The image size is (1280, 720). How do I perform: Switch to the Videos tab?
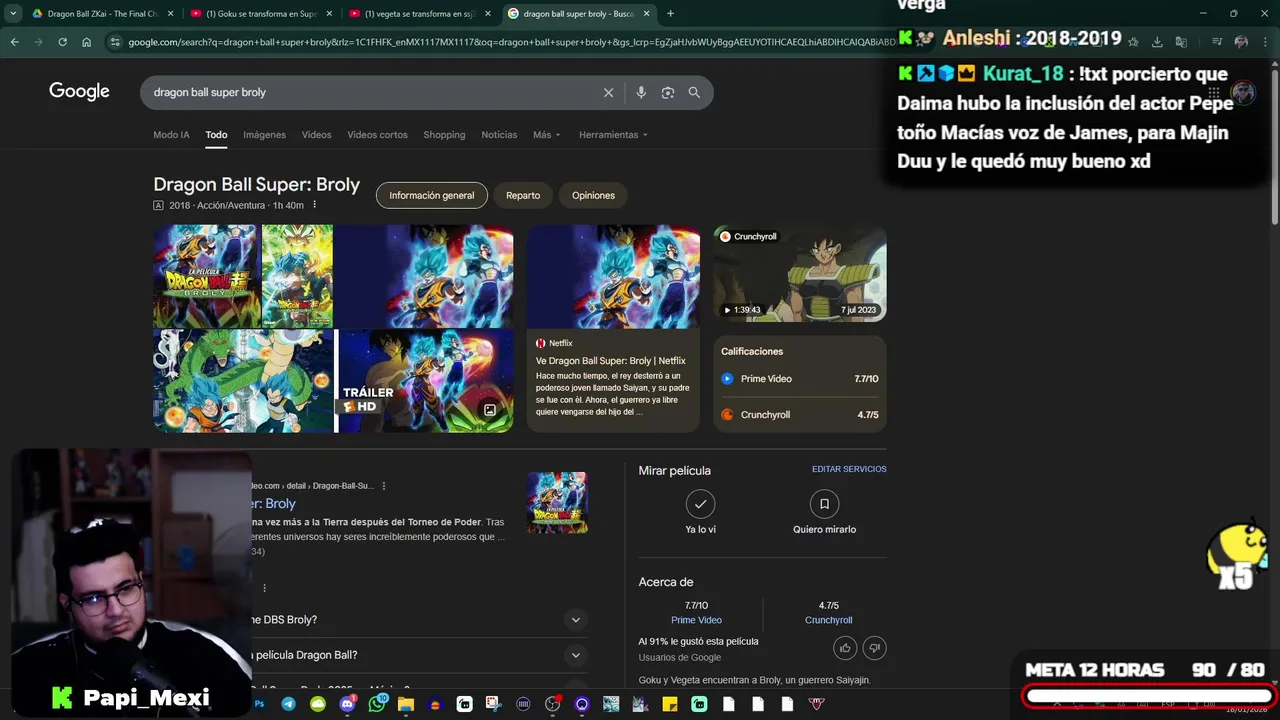(x=316, y=135)
